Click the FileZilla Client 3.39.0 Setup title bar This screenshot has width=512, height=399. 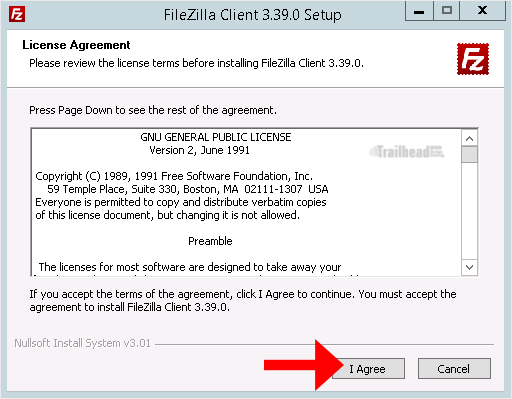click(x=252, y=15)
